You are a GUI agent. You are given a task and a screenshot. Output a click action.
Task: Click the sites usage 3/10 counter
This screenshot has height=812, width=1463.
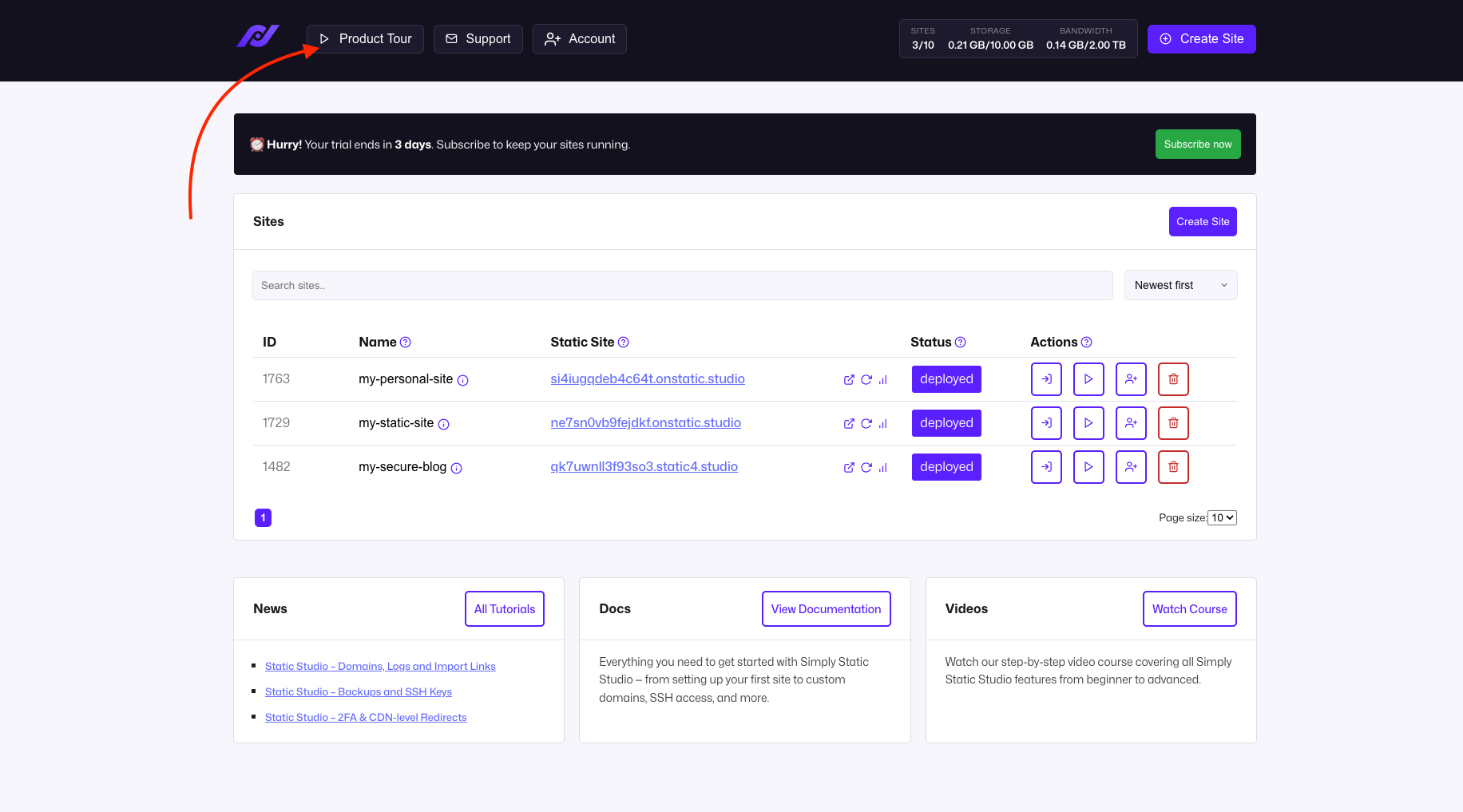(923, 39)
